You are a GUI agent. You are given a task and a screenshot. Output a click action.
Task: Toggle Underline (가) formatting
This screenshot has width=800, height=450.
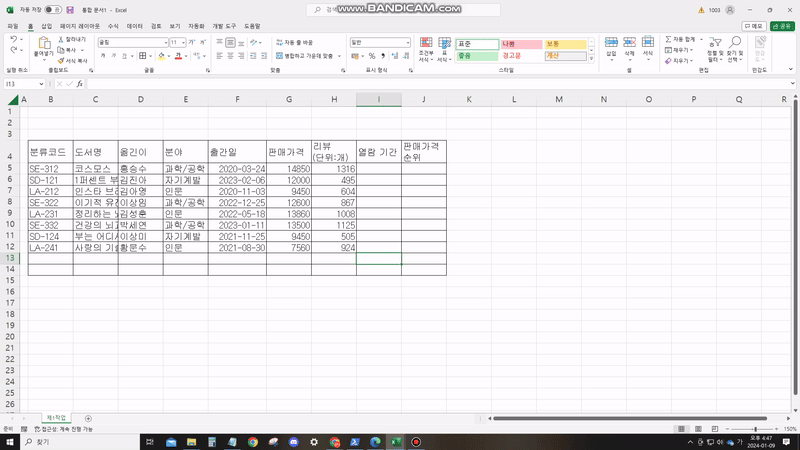124,56
